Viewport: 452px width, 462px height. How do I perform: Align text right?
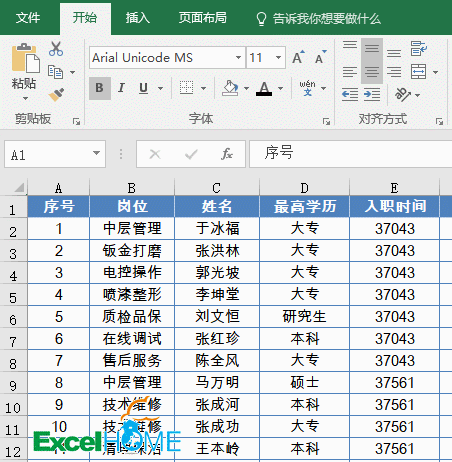[394, 72]
